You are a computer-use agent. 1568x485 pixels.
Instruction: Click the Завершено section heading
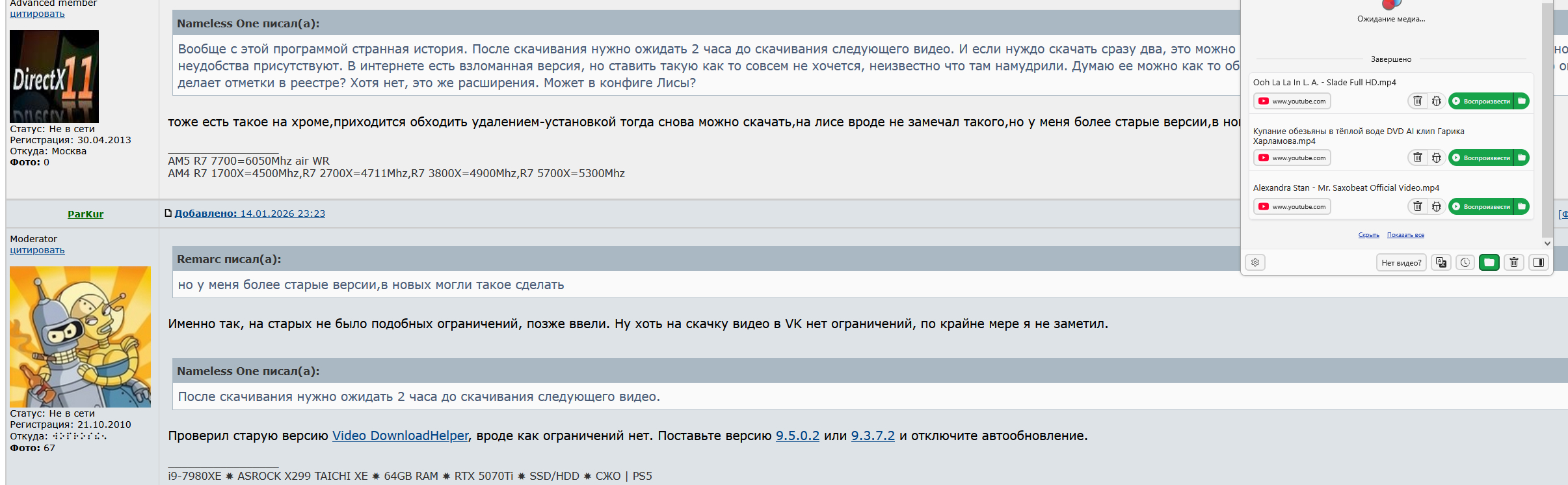1391,59
